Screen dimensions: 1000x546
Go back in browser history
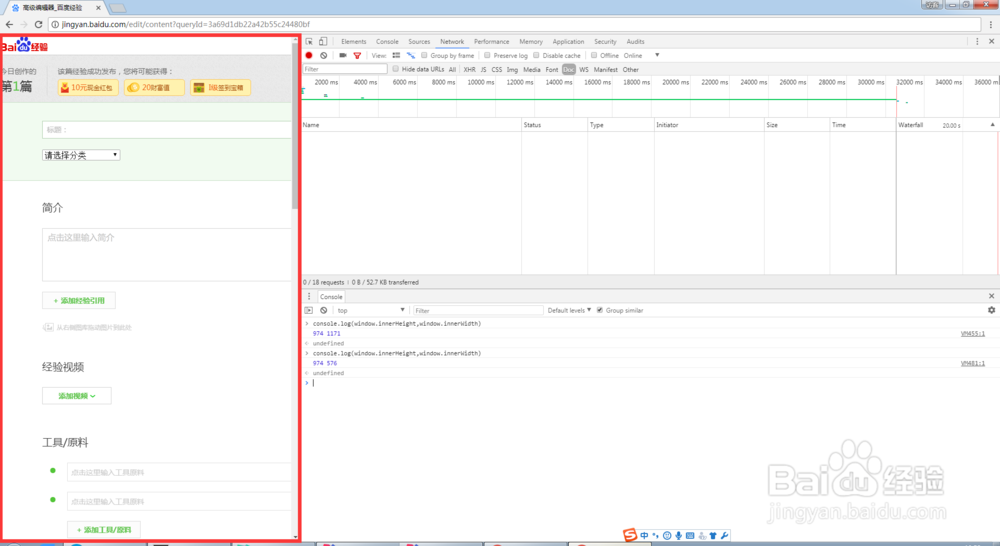pyautogui.click(x=9, y=24)
